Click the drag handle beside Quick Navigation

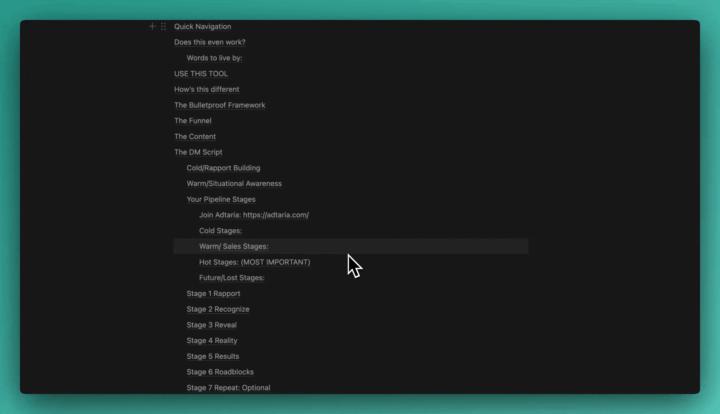click(x=163, y=26)
